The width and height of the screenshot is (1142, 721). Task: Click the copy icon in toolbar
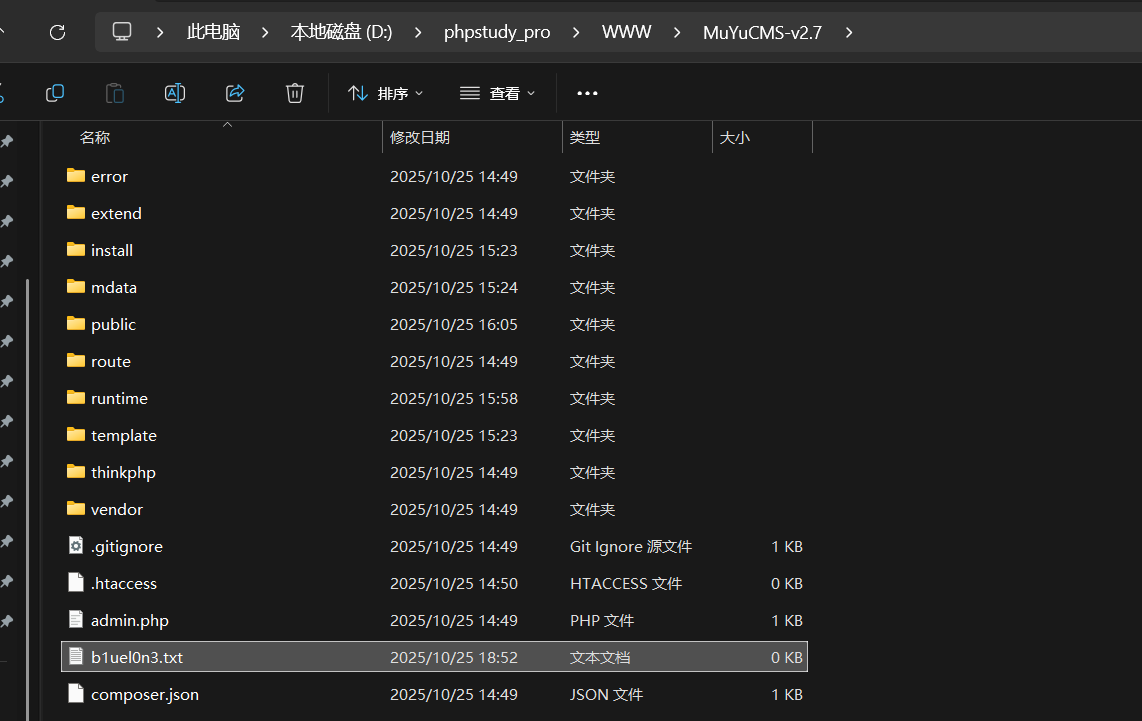(x=55, y=93)
